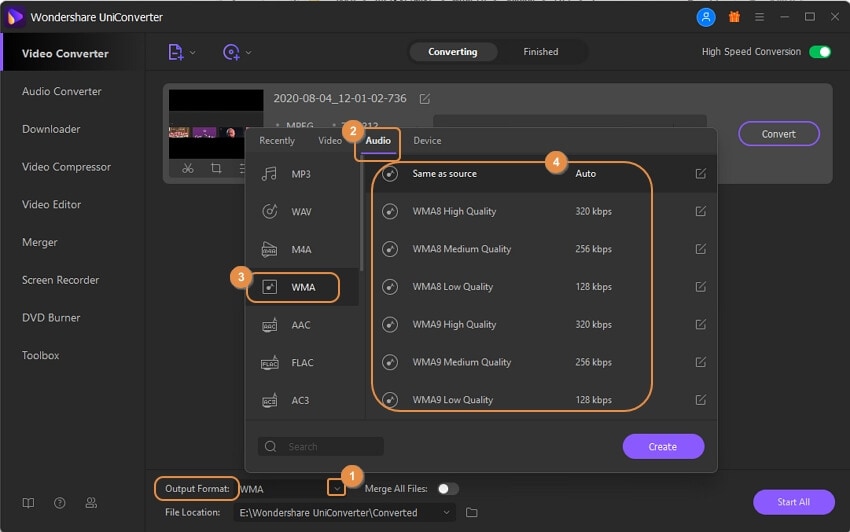Open the Video format tab
This screenshot has width=850, height=532.
pyautogui.click(x=330, y=140)
